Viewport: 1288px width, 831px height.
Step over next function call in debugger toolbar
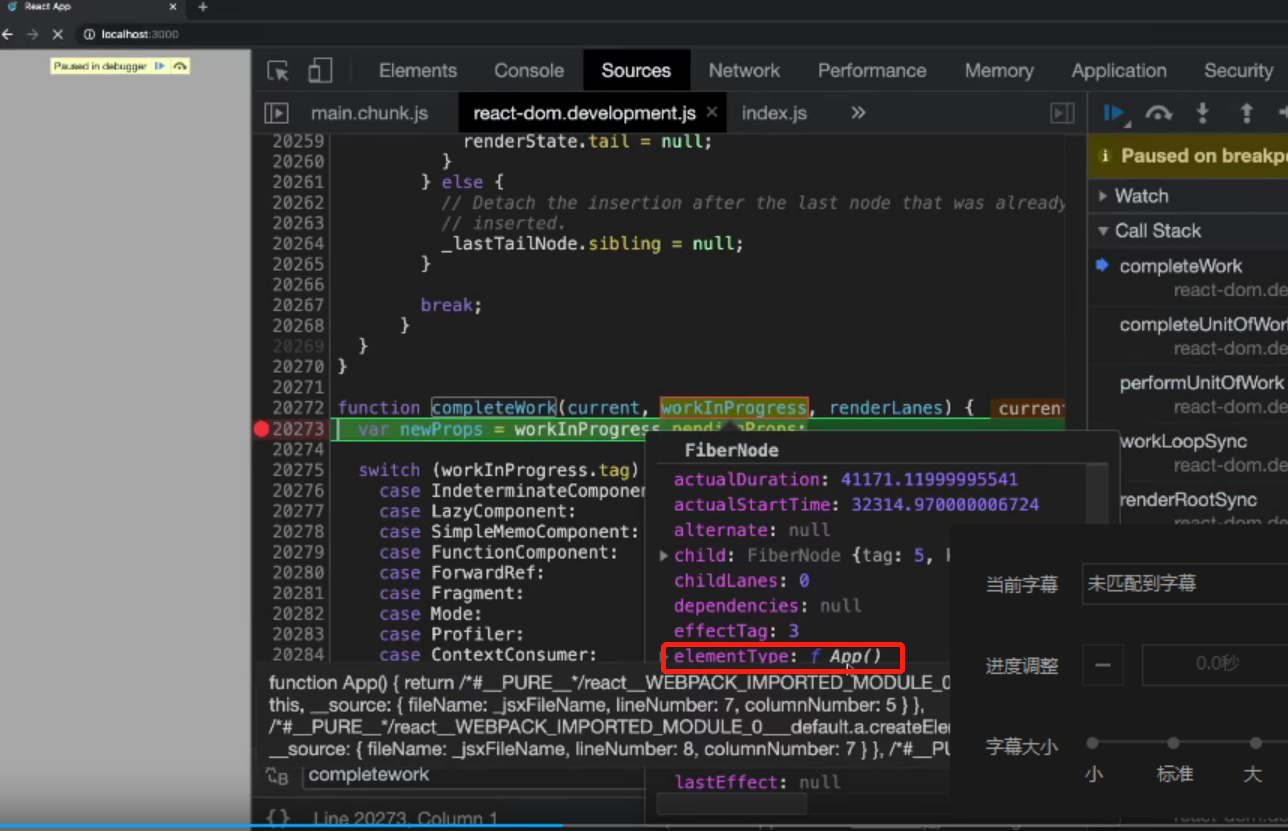[x=1158, y=113]
